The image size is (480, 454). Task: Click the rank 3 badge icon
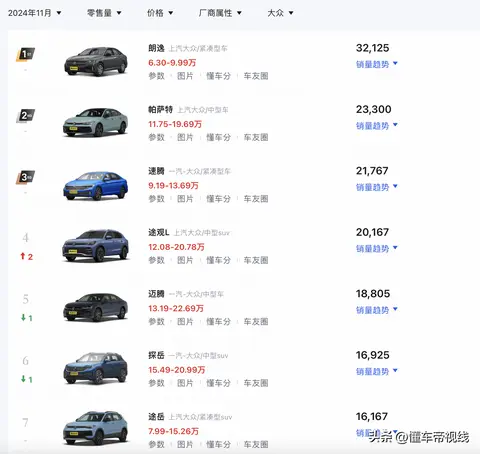click(26, 177)
